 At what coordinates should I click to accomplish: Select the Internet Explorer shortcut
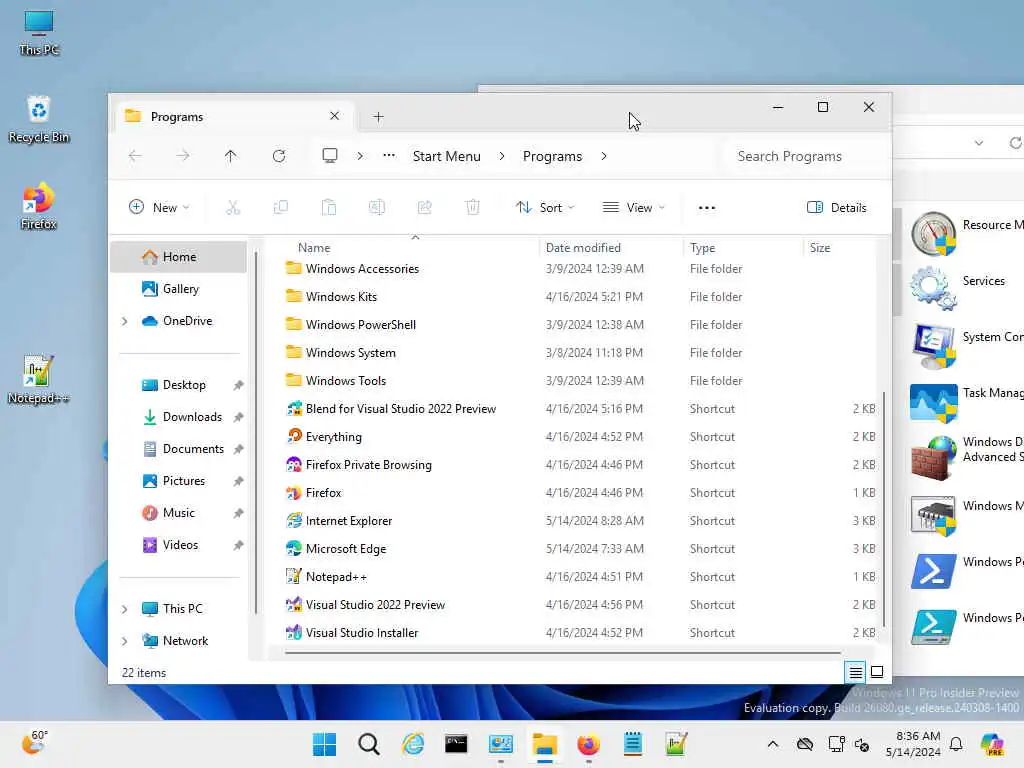pyautogui.click(x=349, y=521)
